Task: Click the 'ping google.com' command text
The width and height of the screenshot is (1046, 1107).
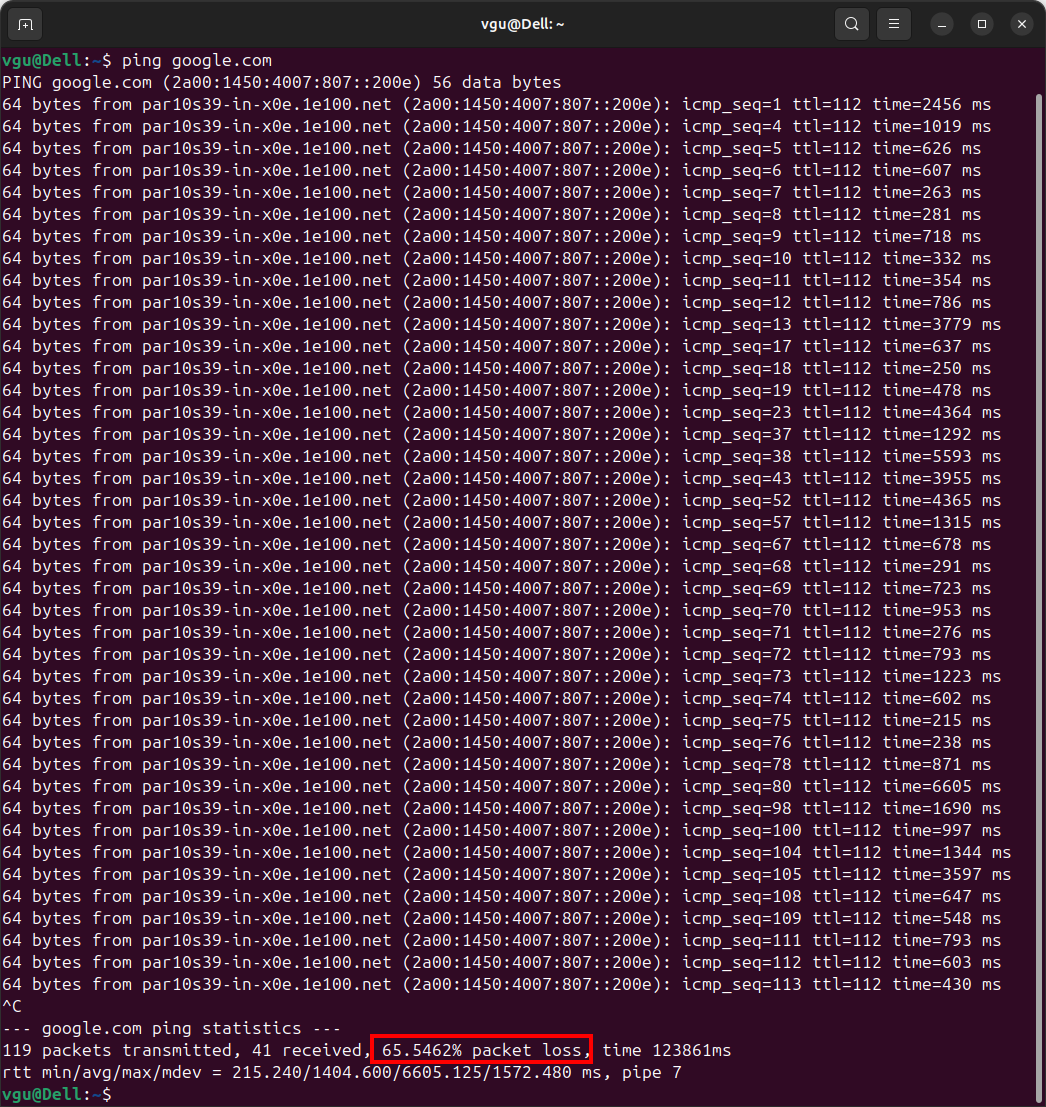Action: click(x=197, y=61)
